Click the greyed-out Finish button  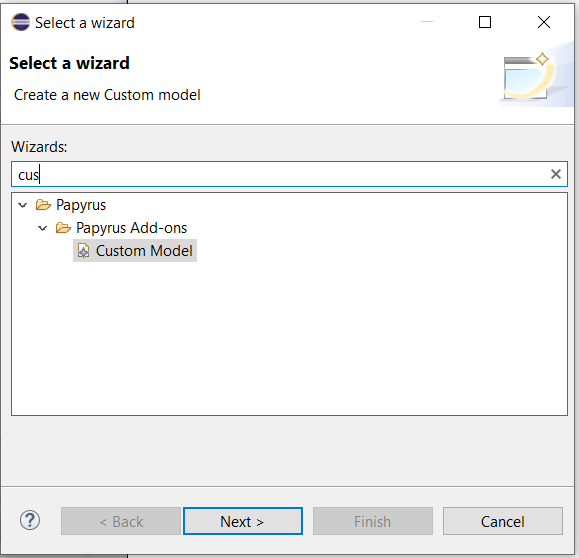[x=373, y=521]
